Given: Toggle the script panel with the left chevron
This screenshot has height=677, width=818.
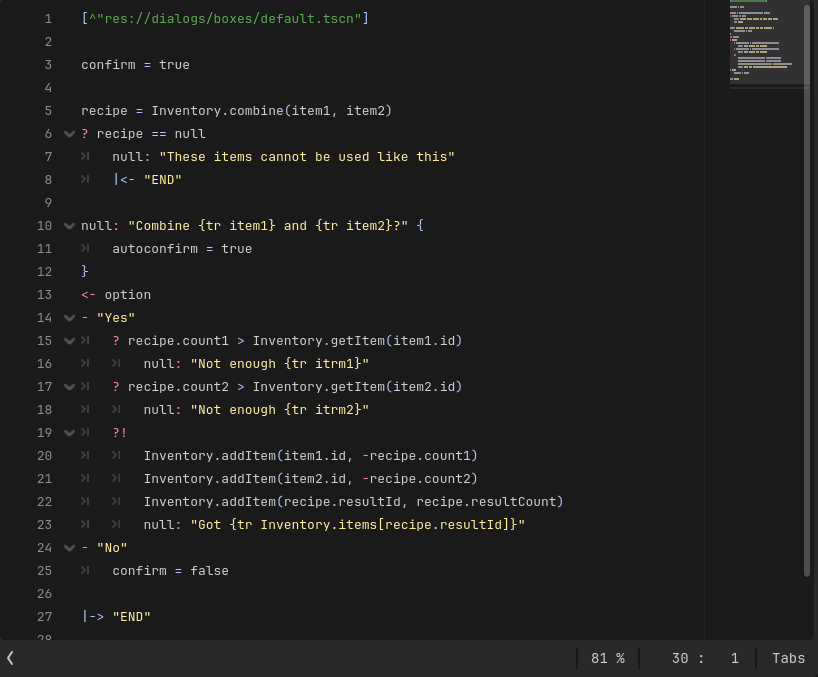Looking at the screenshot, I should click(x=10, y=658).
